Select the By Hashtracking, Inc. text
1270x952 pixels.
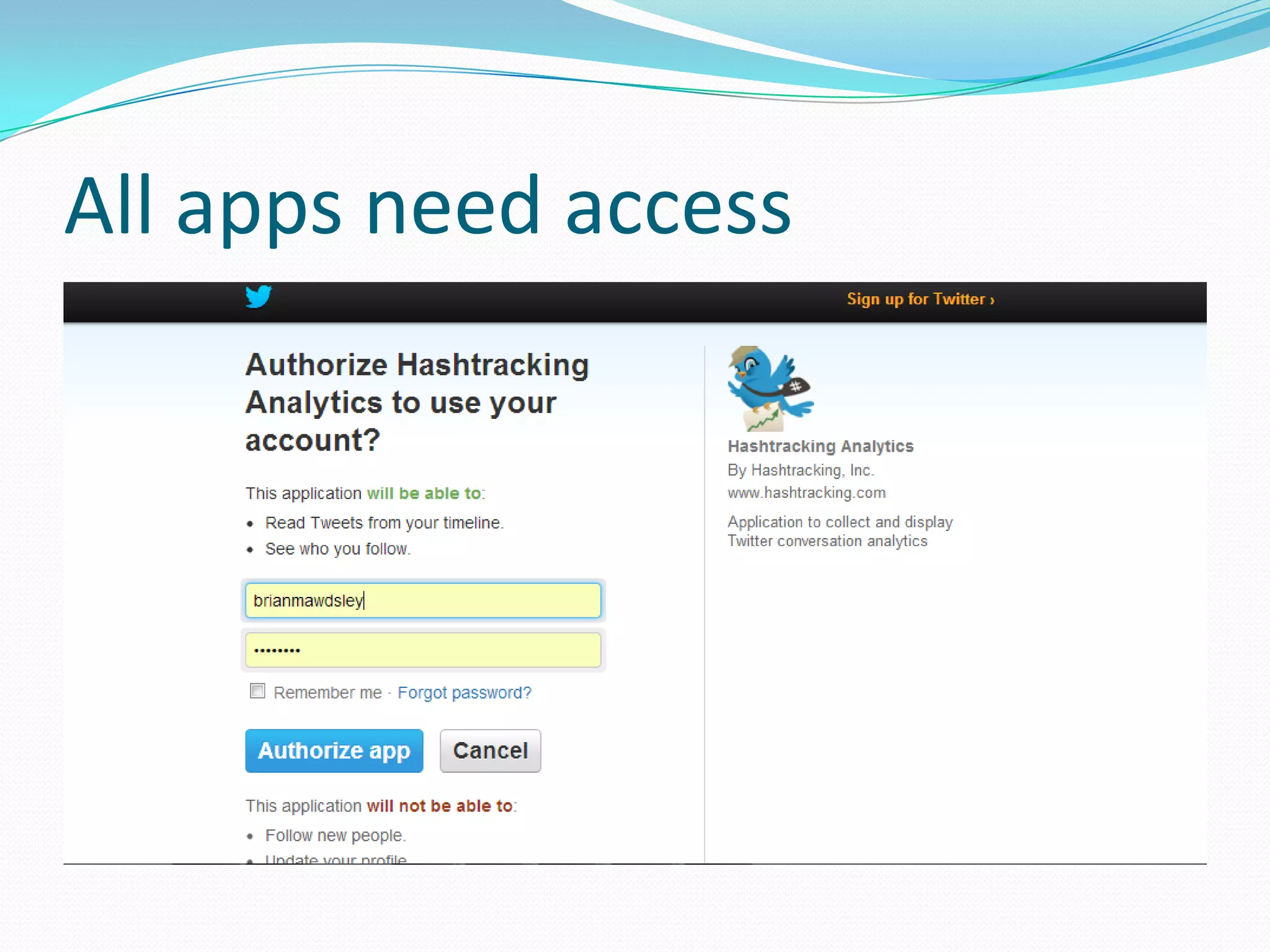click(801, 470)
